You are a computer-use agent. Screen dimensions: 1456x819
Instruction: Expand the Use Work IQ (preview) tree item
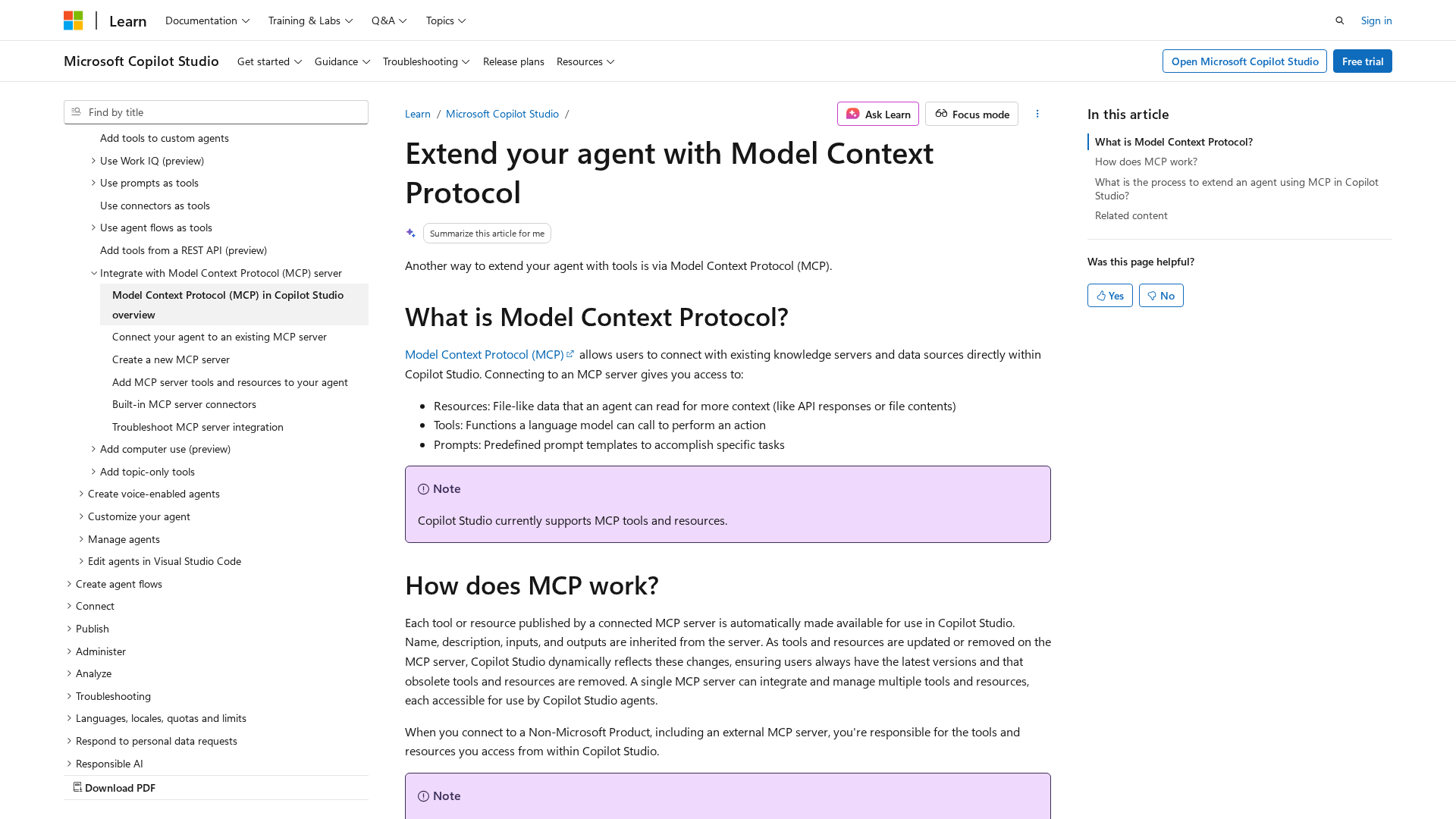[93, 161]
